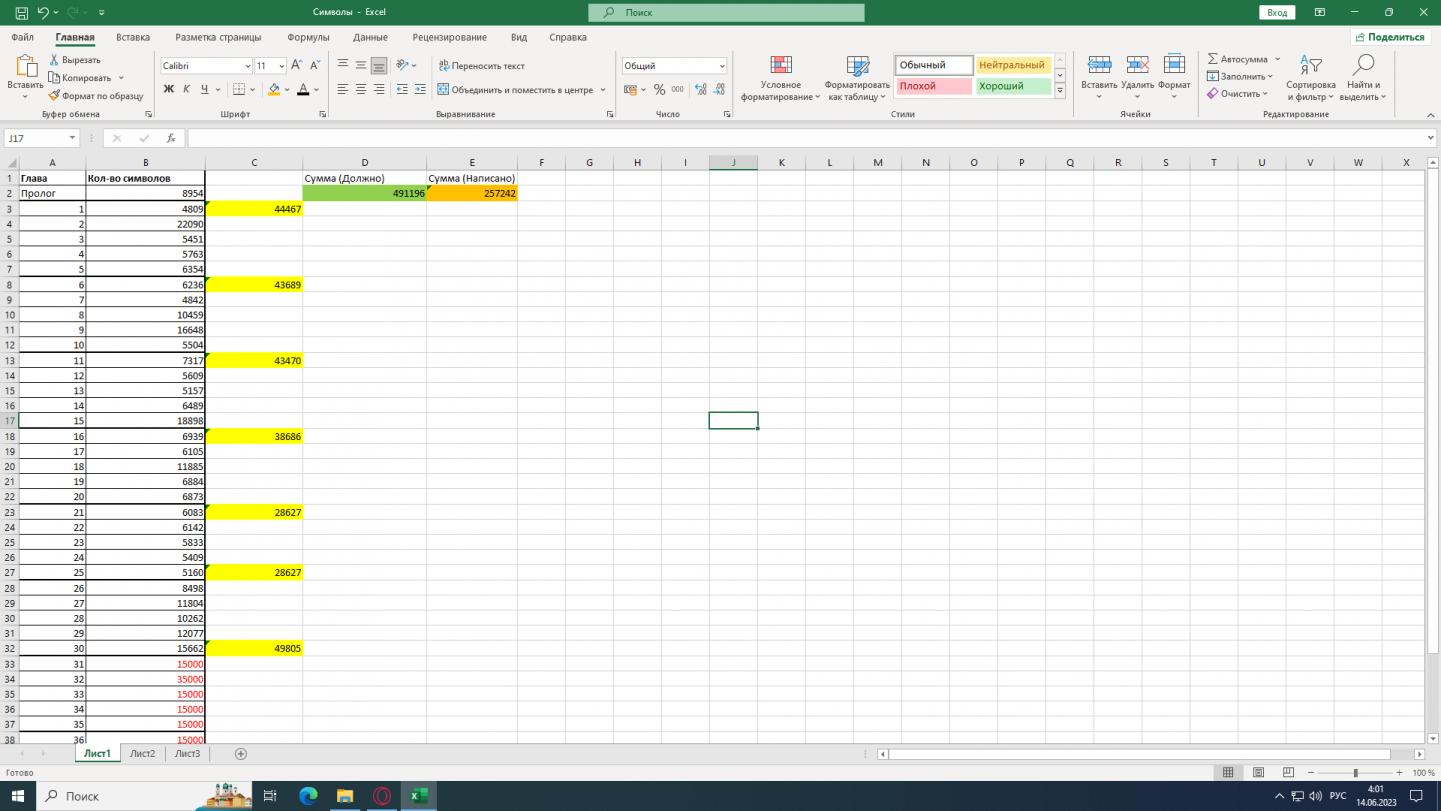Open the Name Box dropdown arrow
The image size is (1441, 811).
[73, 139]
